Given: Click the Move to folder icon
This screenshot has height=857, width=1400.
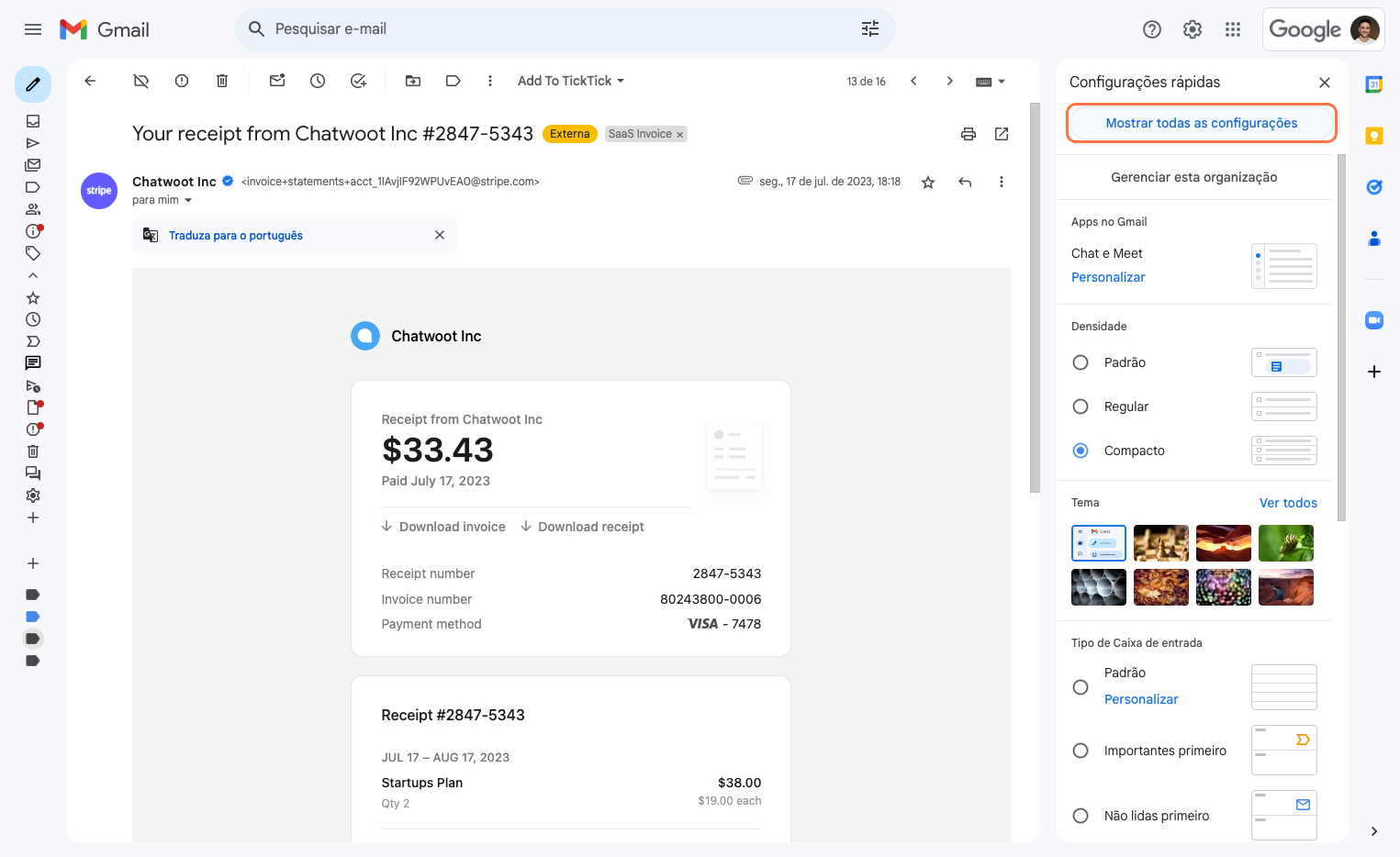Looking at the screenshot, I should (413, 81).
